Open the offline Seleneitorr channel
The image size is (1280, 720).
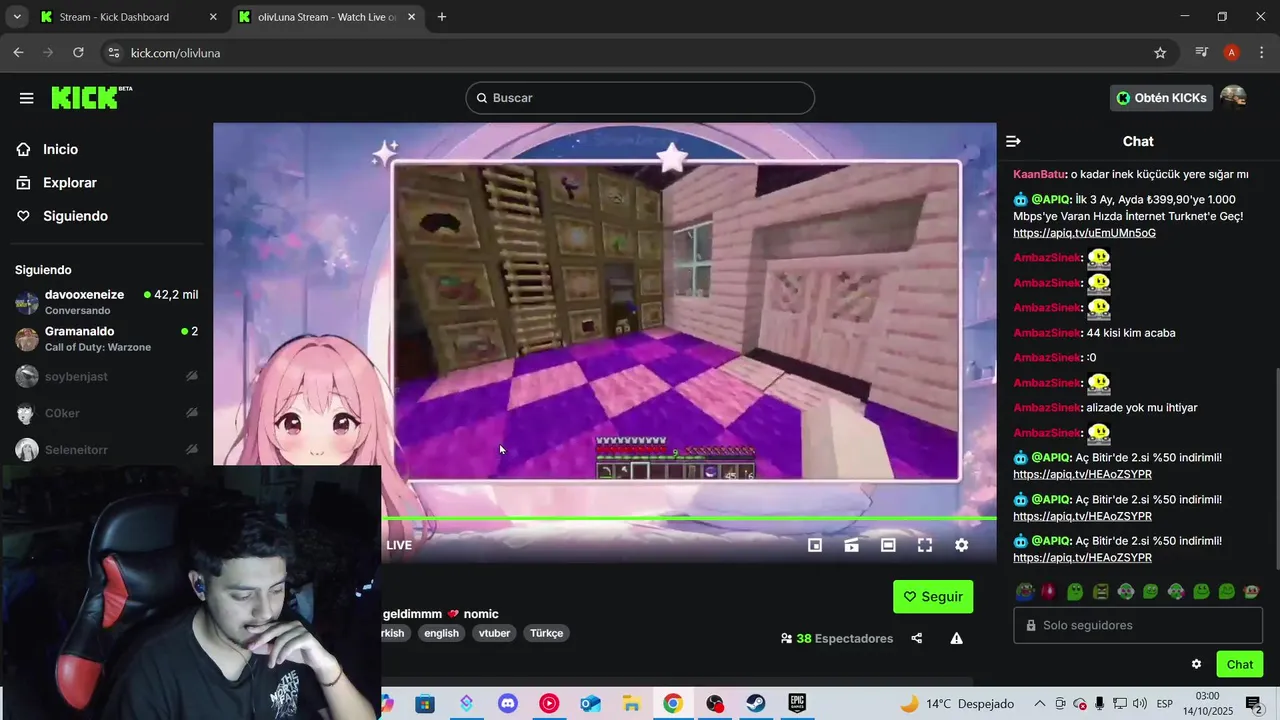[106, 450]
